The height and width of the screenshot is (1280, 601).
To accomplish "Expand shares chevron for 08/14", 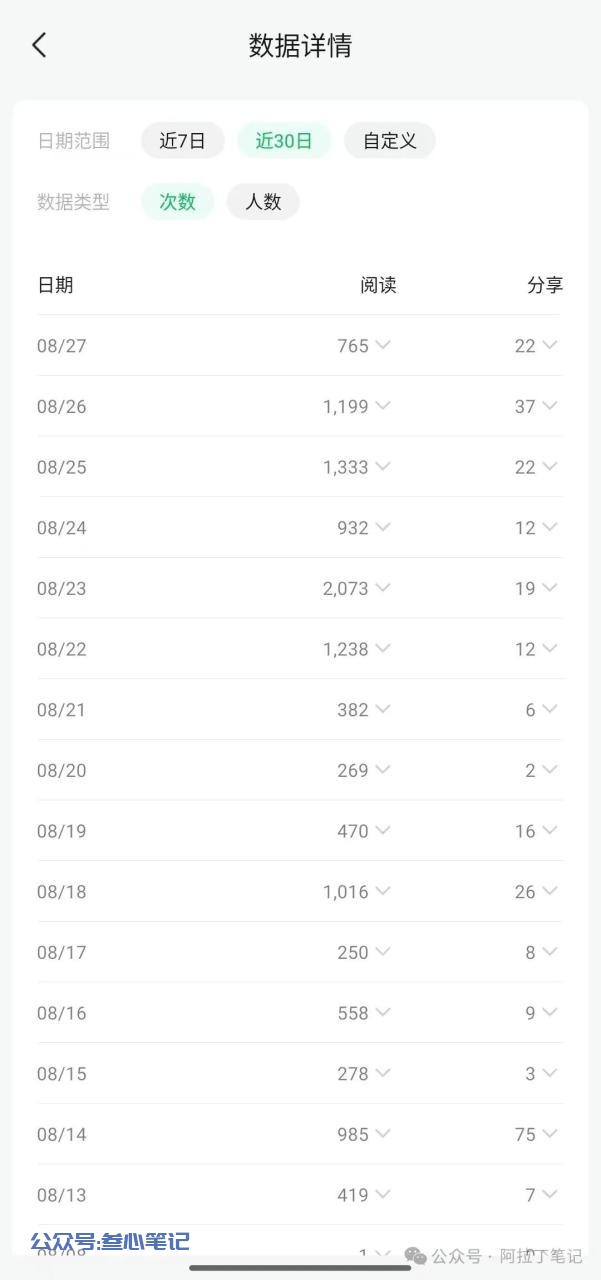I will 549,1134.
